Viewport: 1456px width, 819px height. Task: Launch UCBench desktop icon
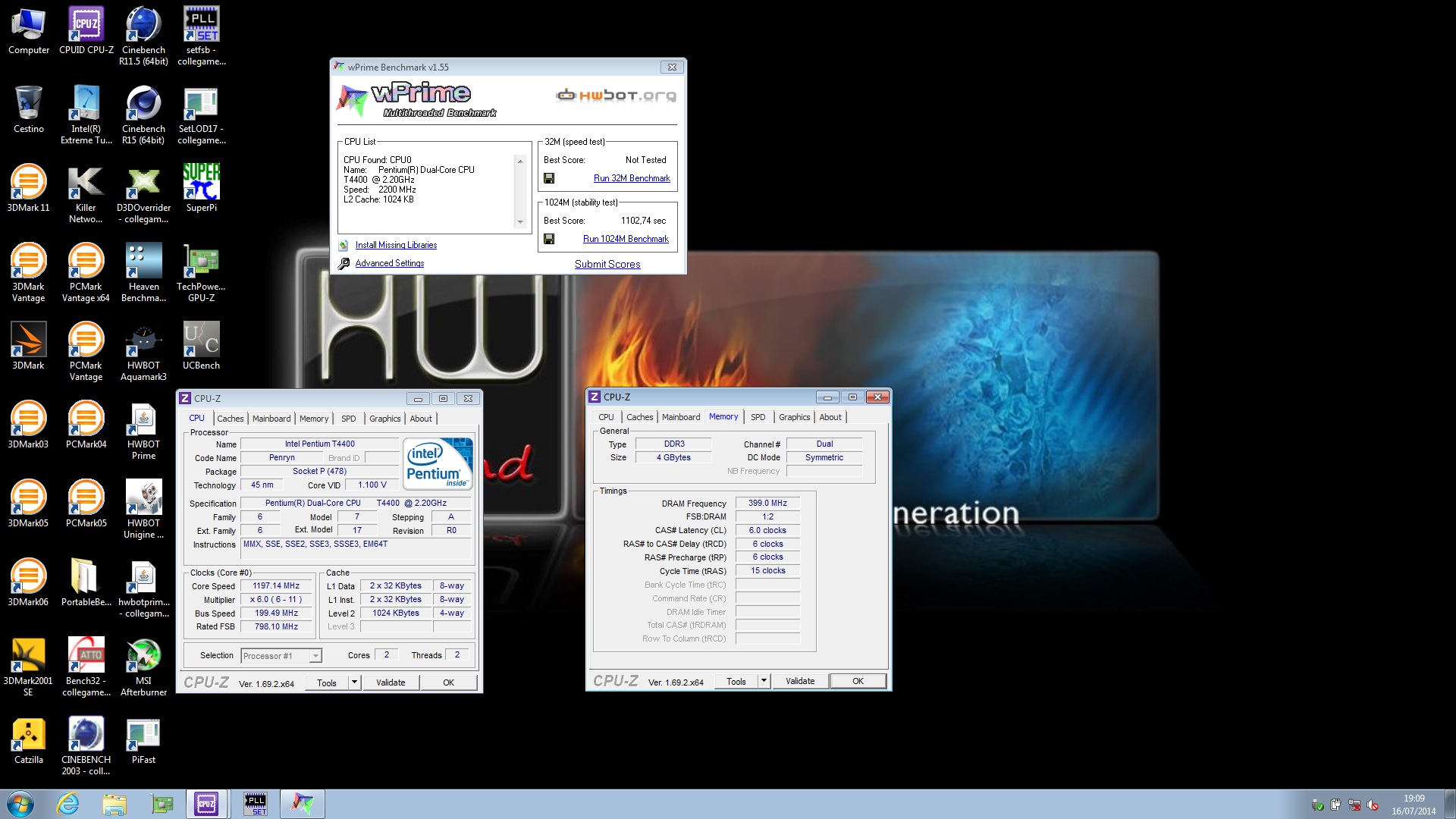(x=201, y=346)
